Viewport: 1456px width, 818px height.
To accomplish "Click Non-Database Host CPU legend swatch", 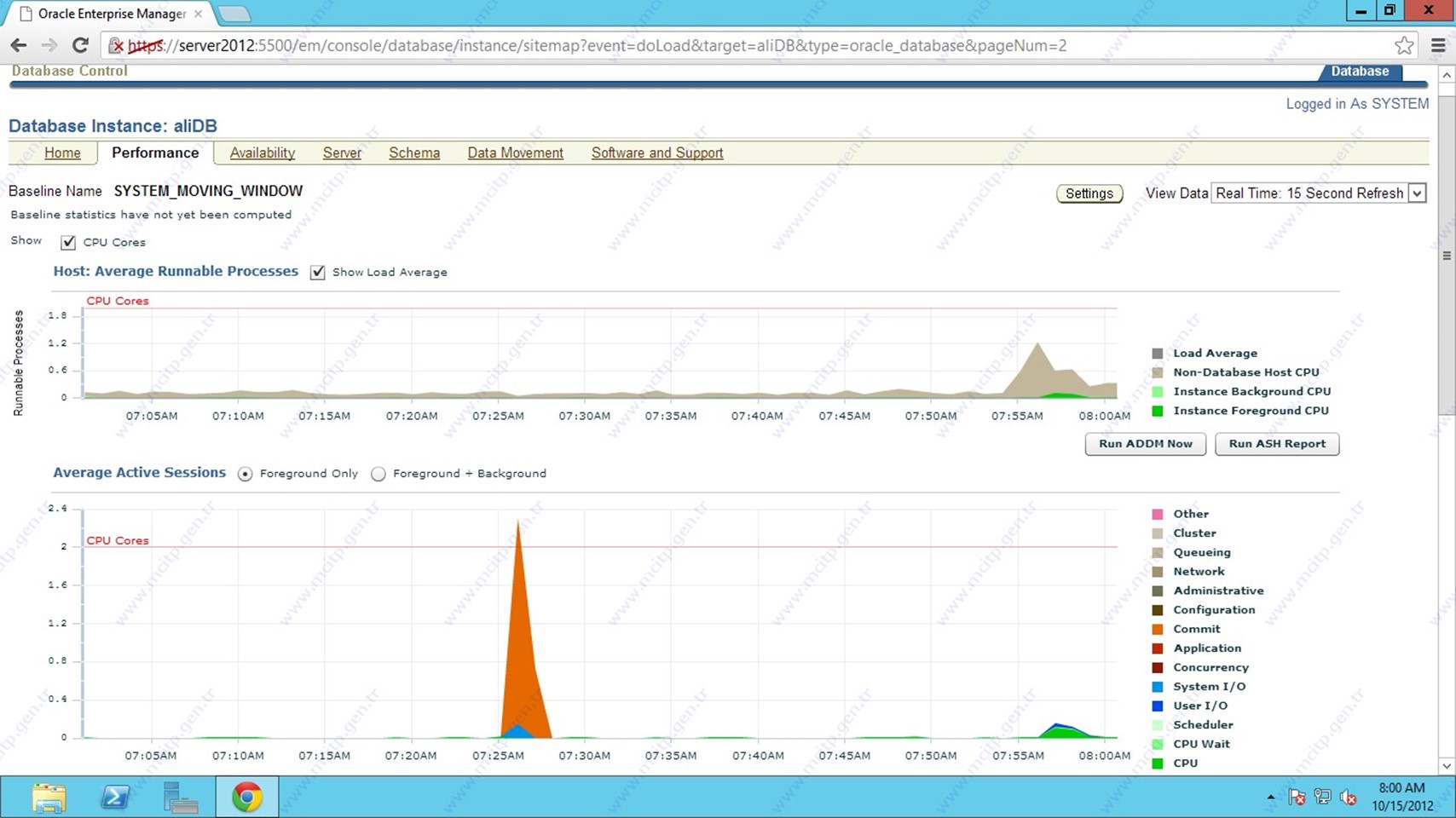I will pos(1158,373).
